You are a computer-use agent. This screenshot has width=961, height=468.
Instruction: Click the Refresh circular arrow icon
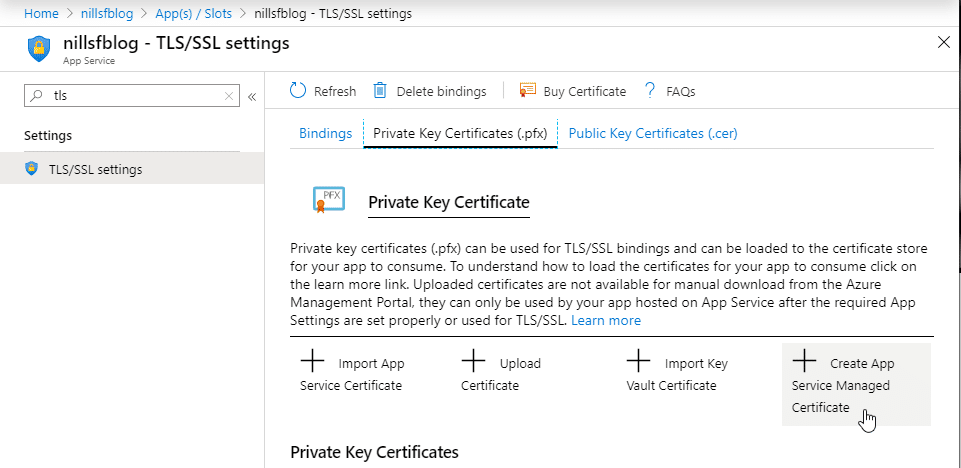coord(297,91)
